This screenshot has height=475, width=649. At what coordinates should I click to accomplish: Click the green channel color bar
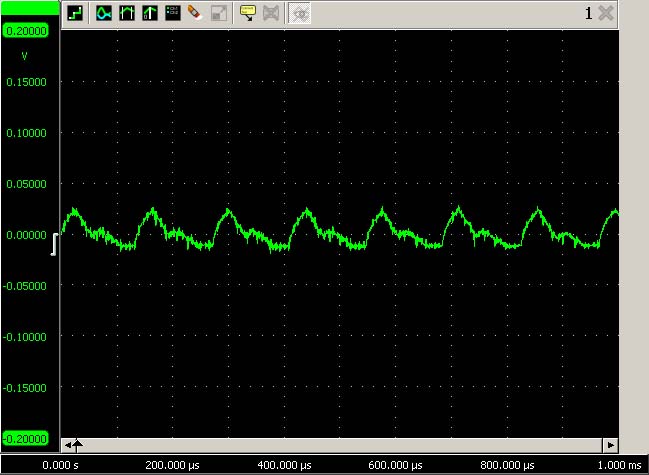point(30,8)
